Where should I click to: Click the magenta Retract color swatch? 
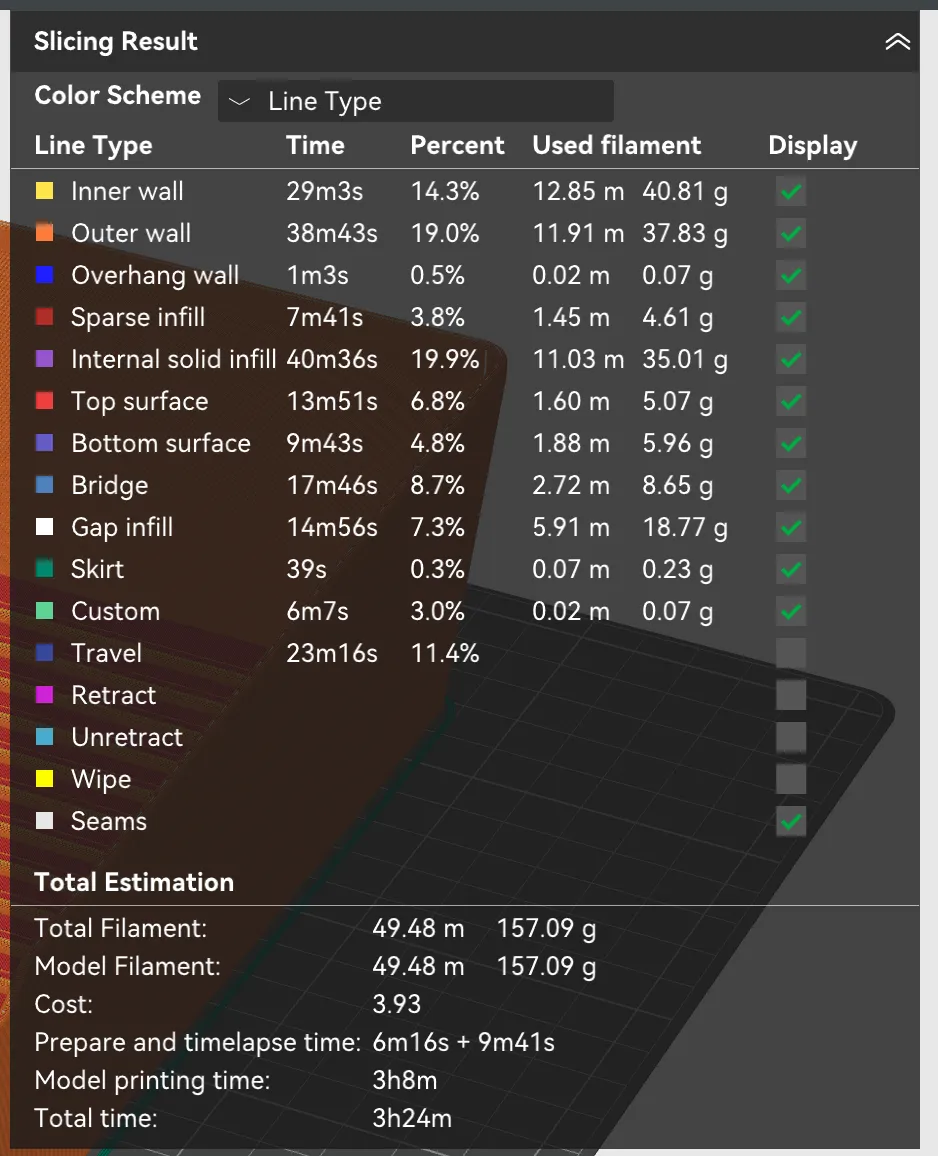[44, 695]
